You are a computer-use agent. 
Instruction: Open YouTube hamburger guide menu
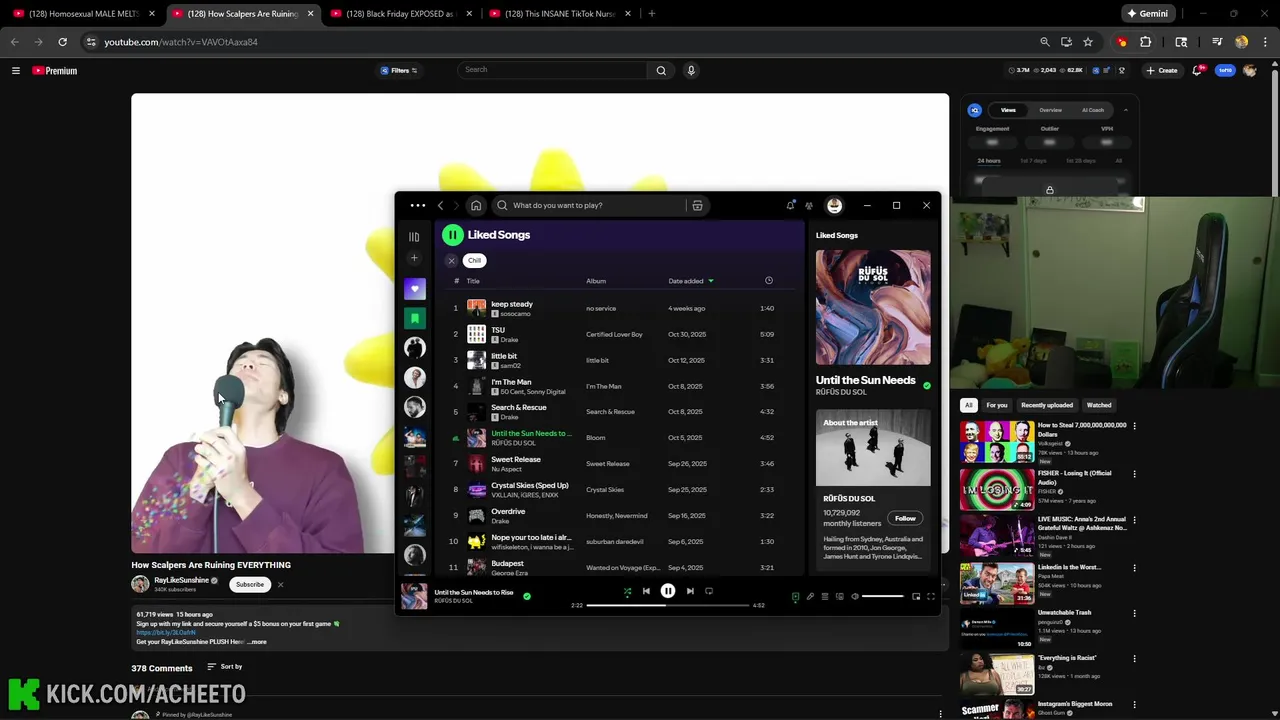(x=16, y=71)
